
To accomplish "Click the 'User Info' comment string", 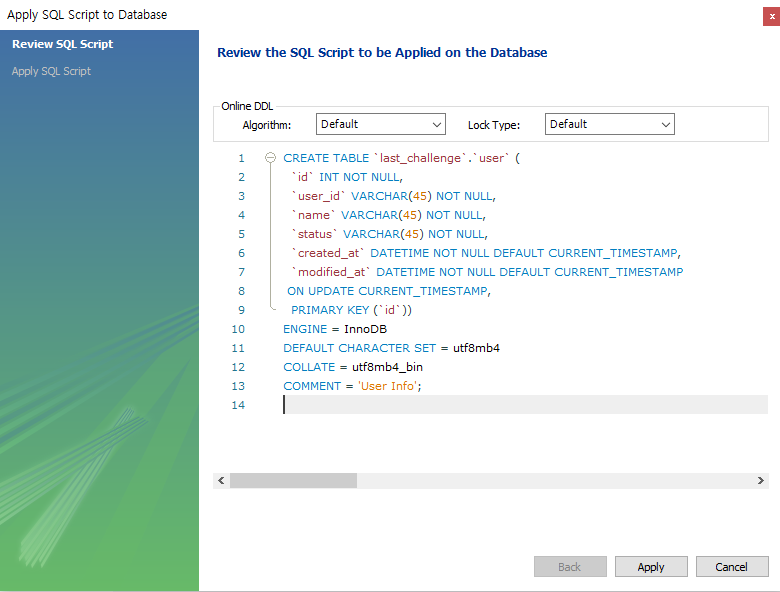I will [x=388, y=386].
